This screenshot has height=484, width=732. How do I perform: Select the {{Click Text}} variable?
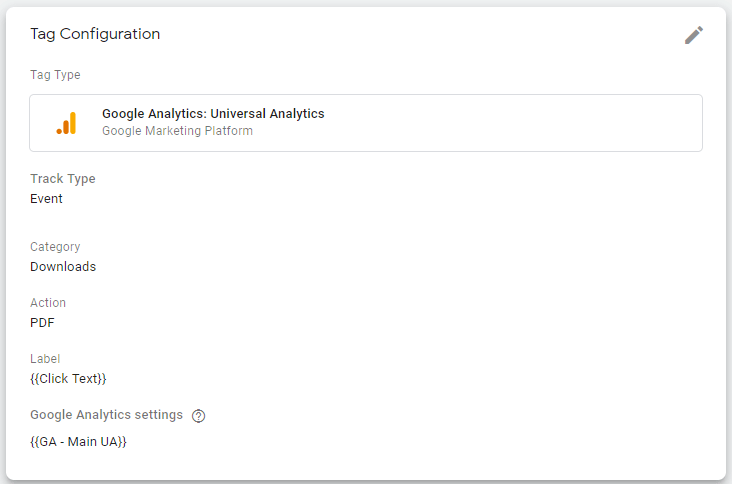(68, 379)
